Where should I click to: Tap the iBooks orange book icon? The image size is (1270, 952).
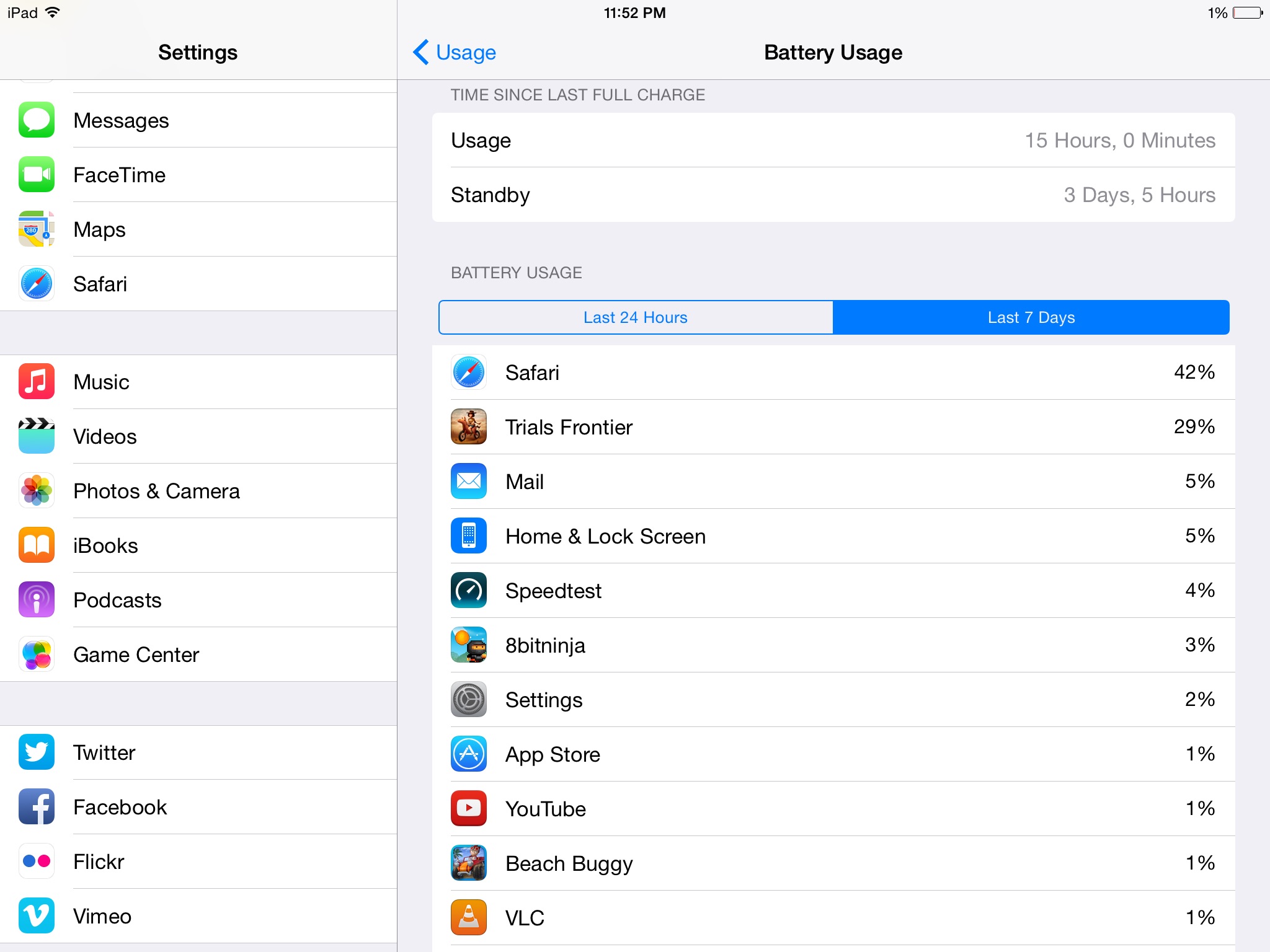[x=37, y=545]
